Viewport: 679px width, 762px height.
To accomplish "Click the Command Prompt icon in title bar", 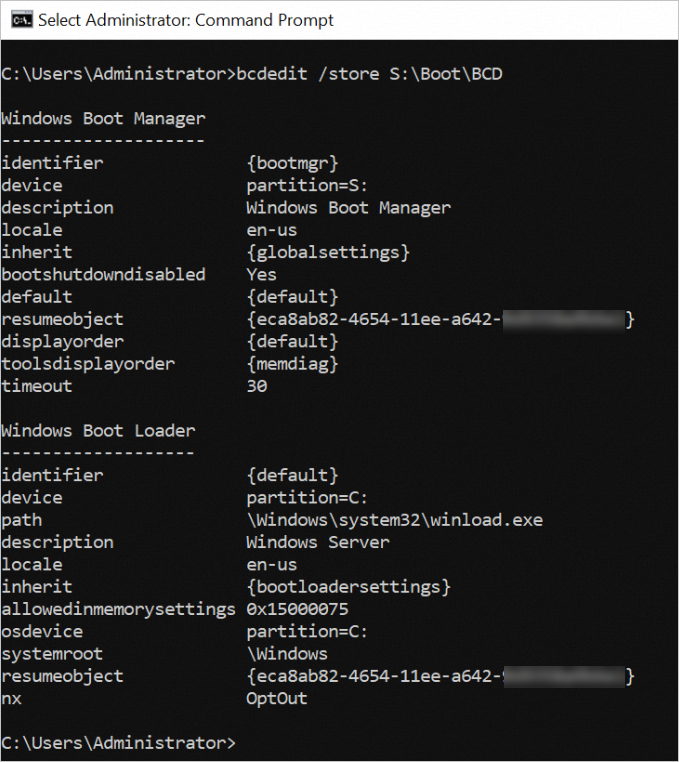I will click(x=21, y=20).
